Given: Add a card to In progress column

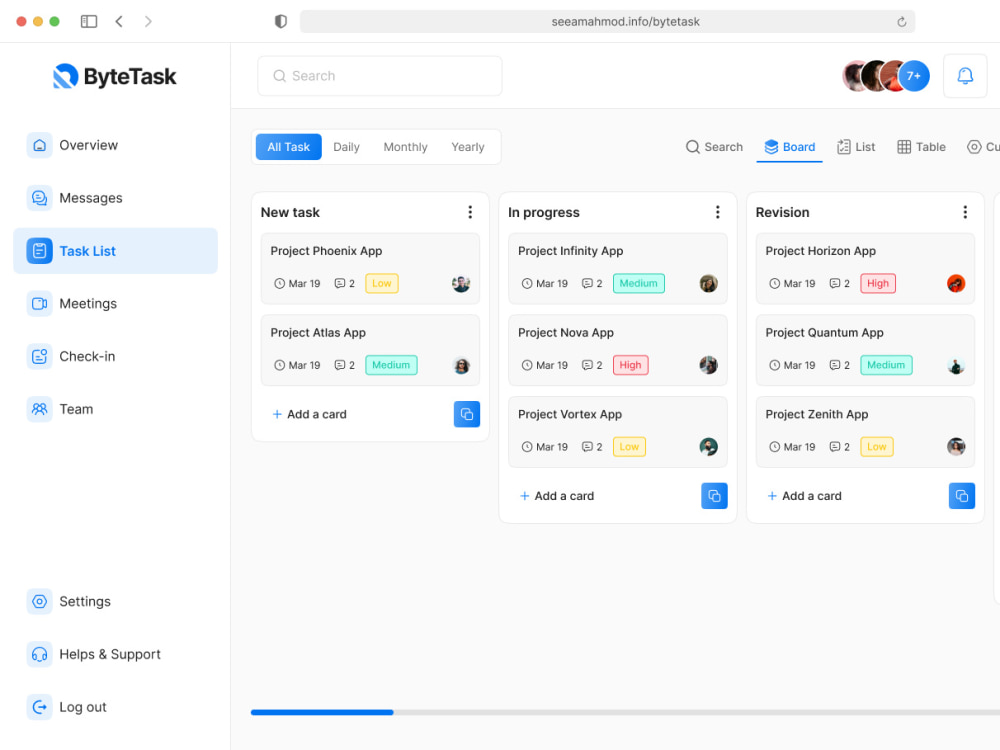Looking at the screenshot, I should [x=557, y=496].
